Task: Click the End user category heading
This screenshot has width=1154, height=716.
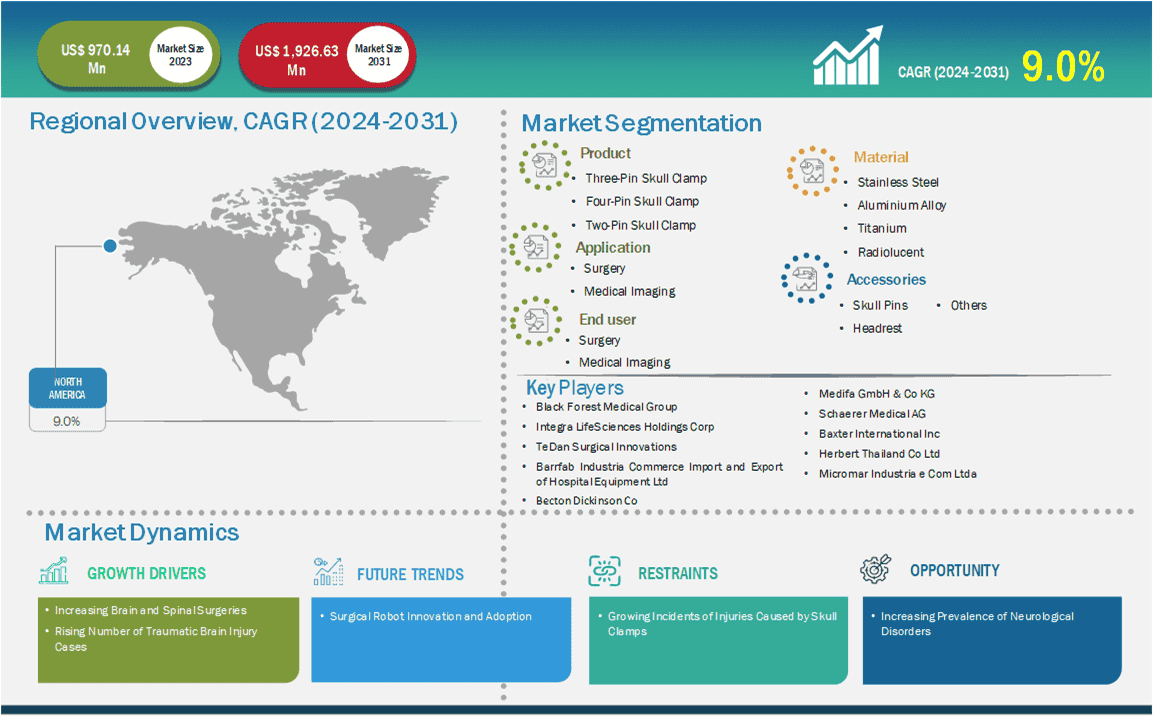Action: [x=607, y=319]
